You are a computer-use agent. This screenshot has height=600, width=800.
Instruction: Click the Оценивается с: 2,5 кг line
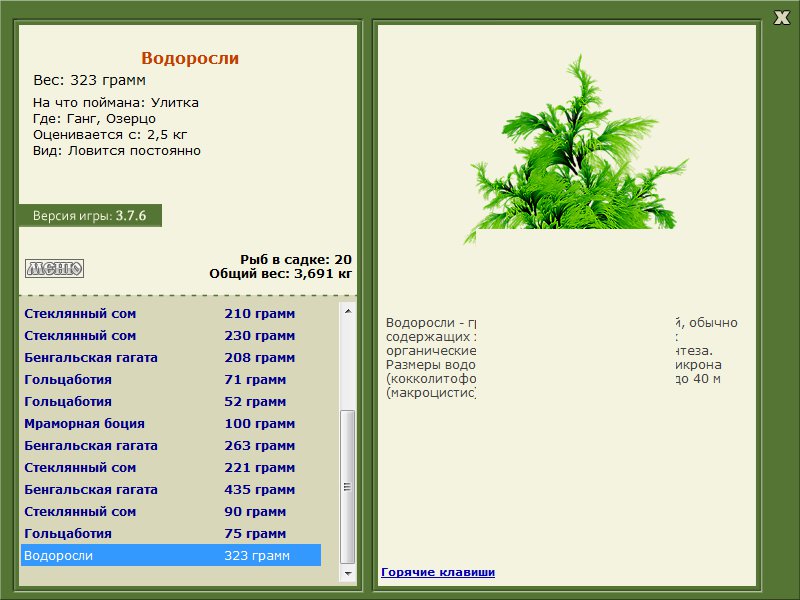click(x=110, y=135)
